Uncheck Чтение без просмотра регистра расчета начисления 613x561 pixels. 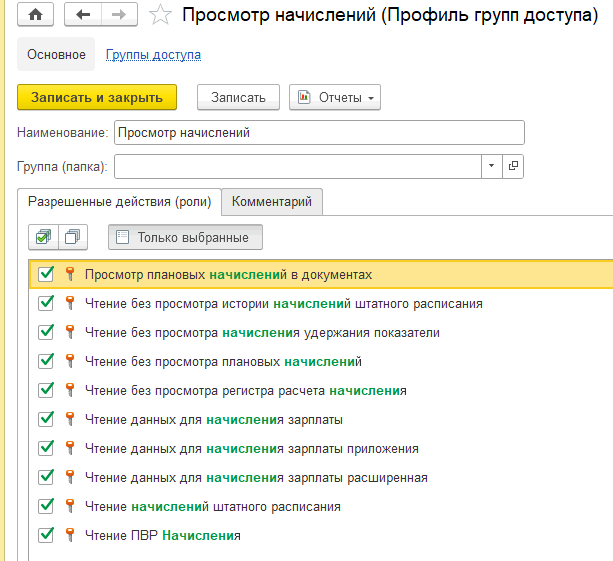coord(46,390)
